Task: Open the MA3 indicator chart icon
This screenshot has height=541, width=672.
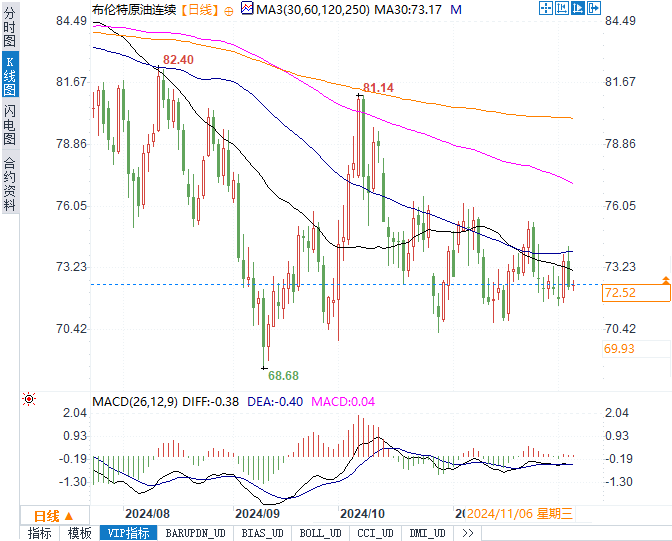Action: click(x=247, y=8)
